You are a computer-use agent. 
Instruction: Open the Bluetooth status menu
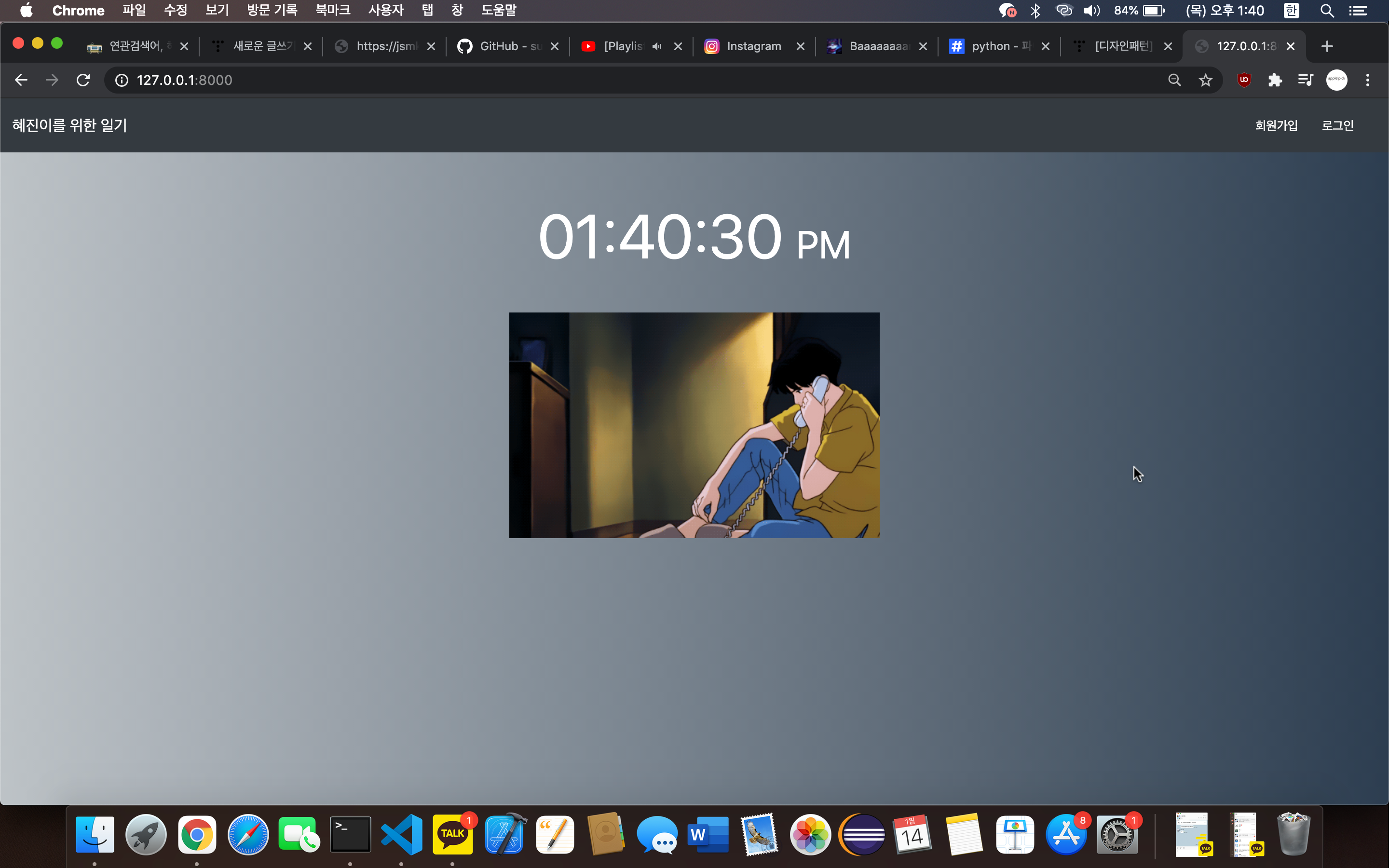[1035, 10]
